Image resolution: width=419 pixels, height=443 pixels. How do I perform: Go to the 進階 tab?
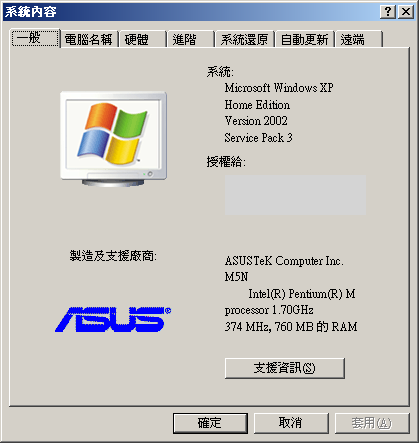(191, 40)
